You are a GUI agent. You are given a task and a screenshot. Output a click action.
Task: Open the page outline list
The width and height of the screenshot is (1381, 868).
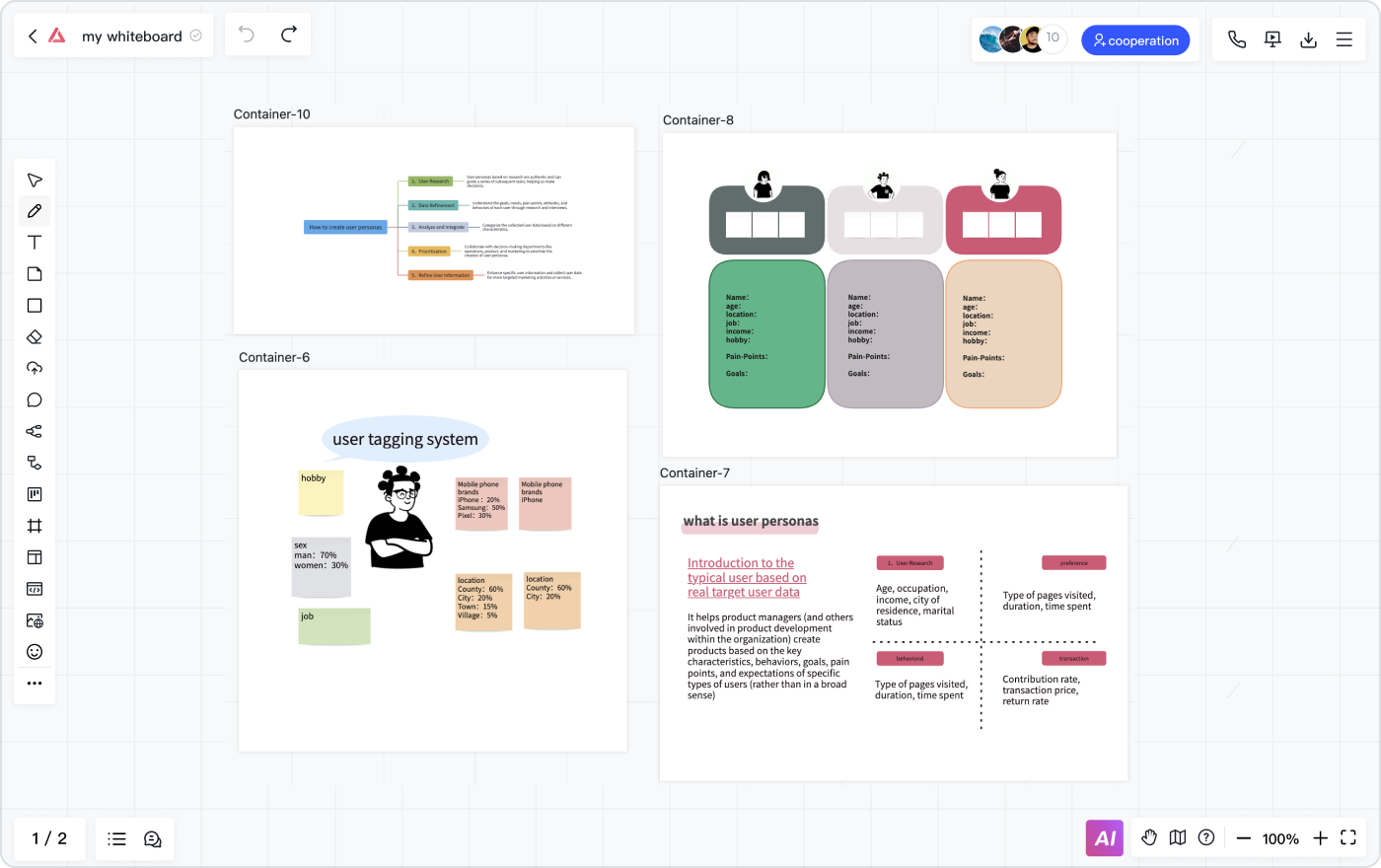tap(117, 839)
